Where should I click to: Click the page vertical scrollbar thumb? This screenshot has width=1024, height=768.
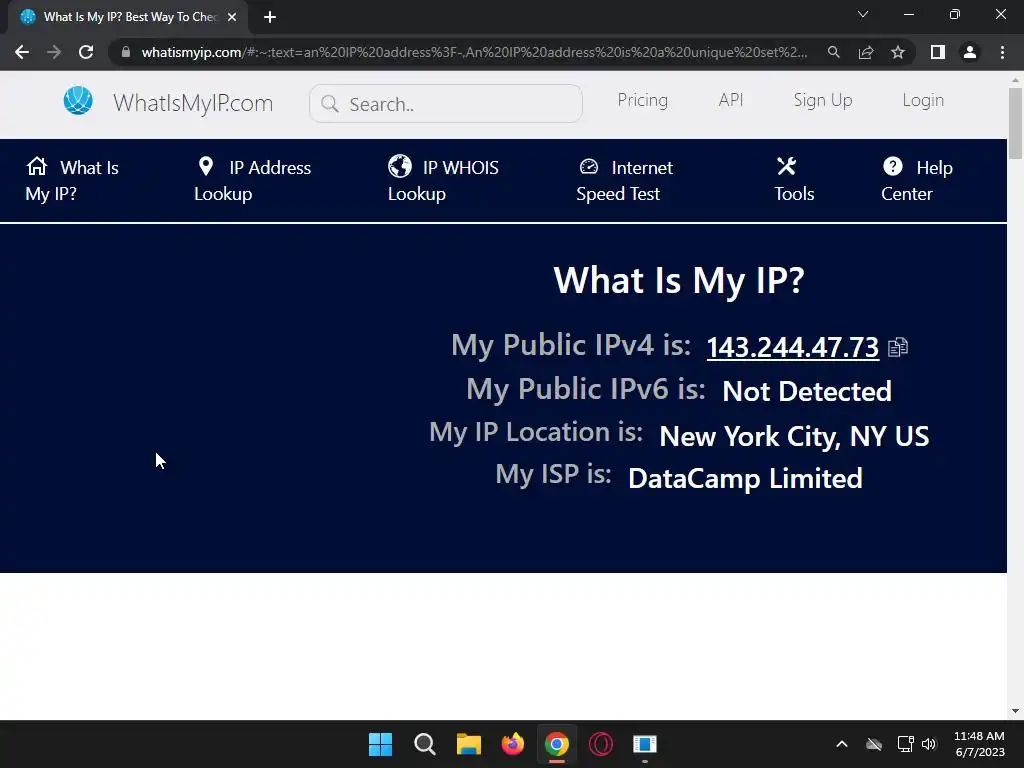[1015, 123]
